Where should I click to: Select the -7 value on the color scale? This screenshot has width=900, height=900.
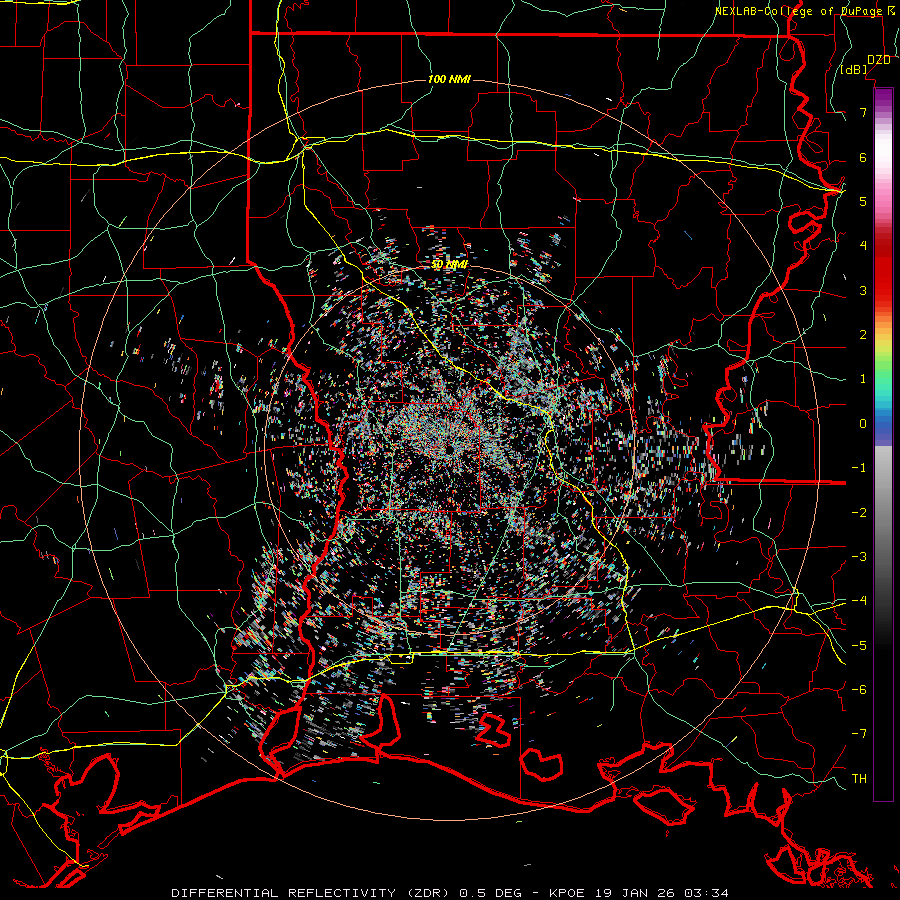(x=859, y=734)
